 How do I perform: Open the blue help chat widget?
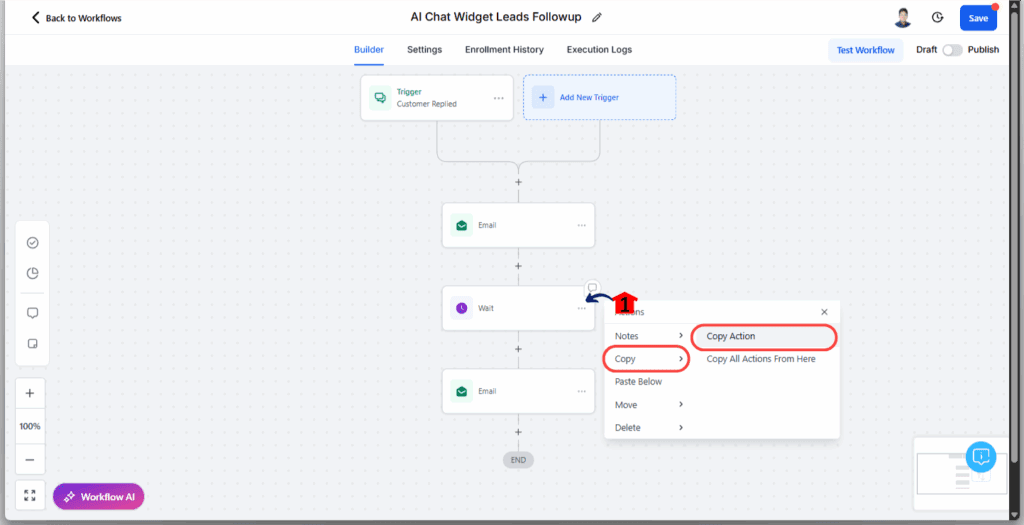[981, 456]
